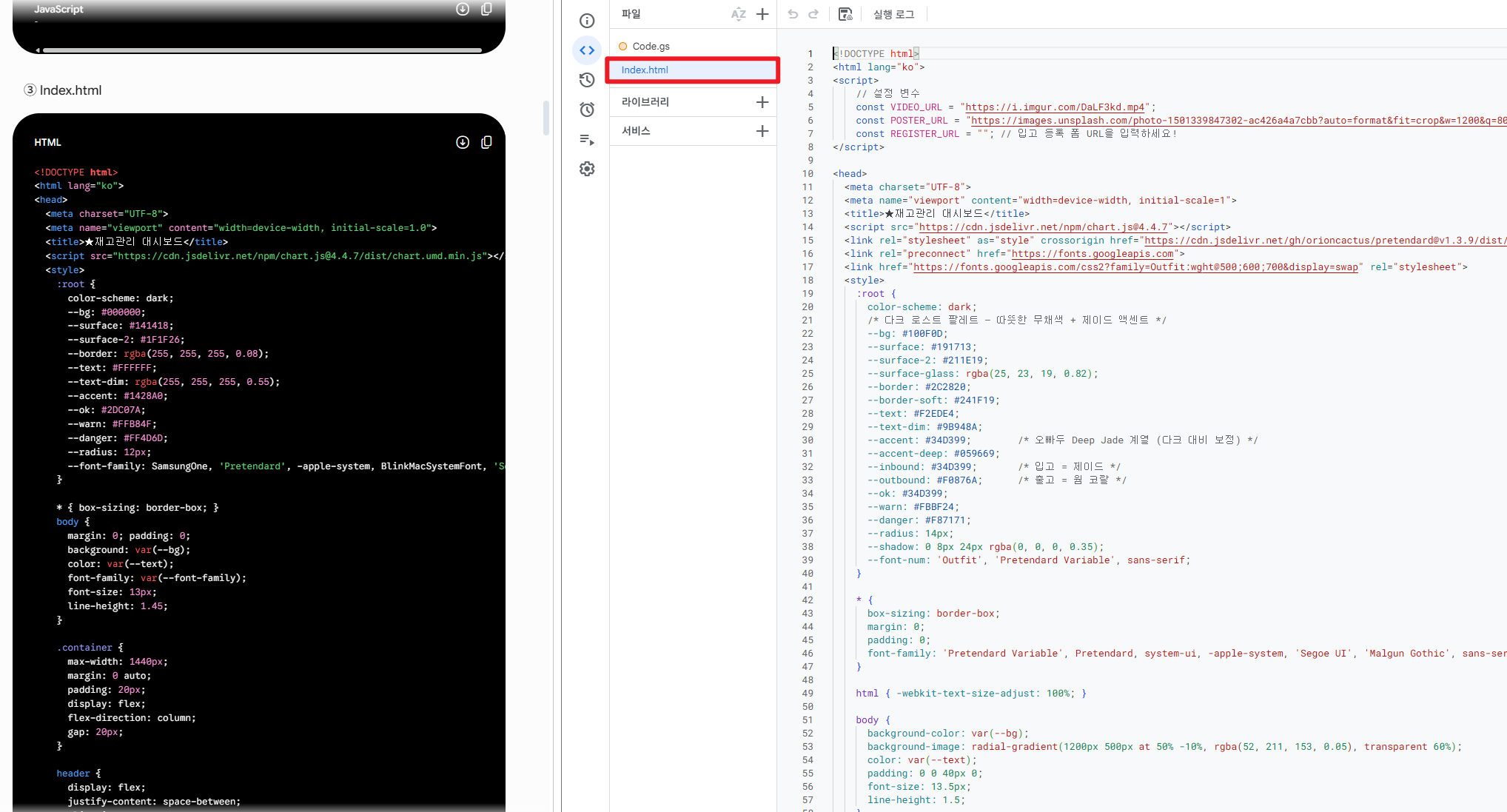Screen dimensions: 1507x812
Task: Click the .container selector in article code
Action: (84, 648)
